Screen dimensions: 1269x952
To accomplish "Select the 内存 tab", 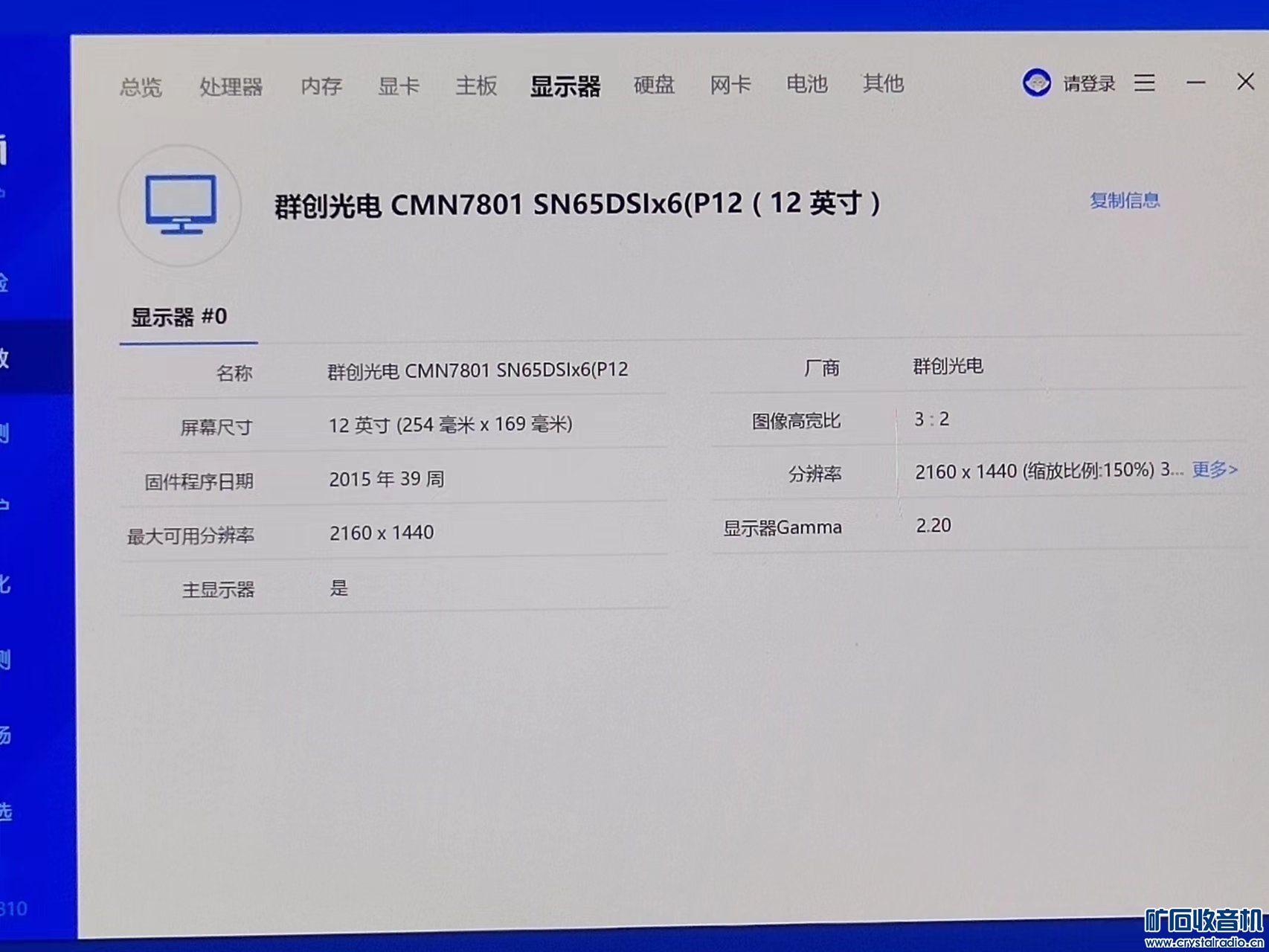I will 321,86.
